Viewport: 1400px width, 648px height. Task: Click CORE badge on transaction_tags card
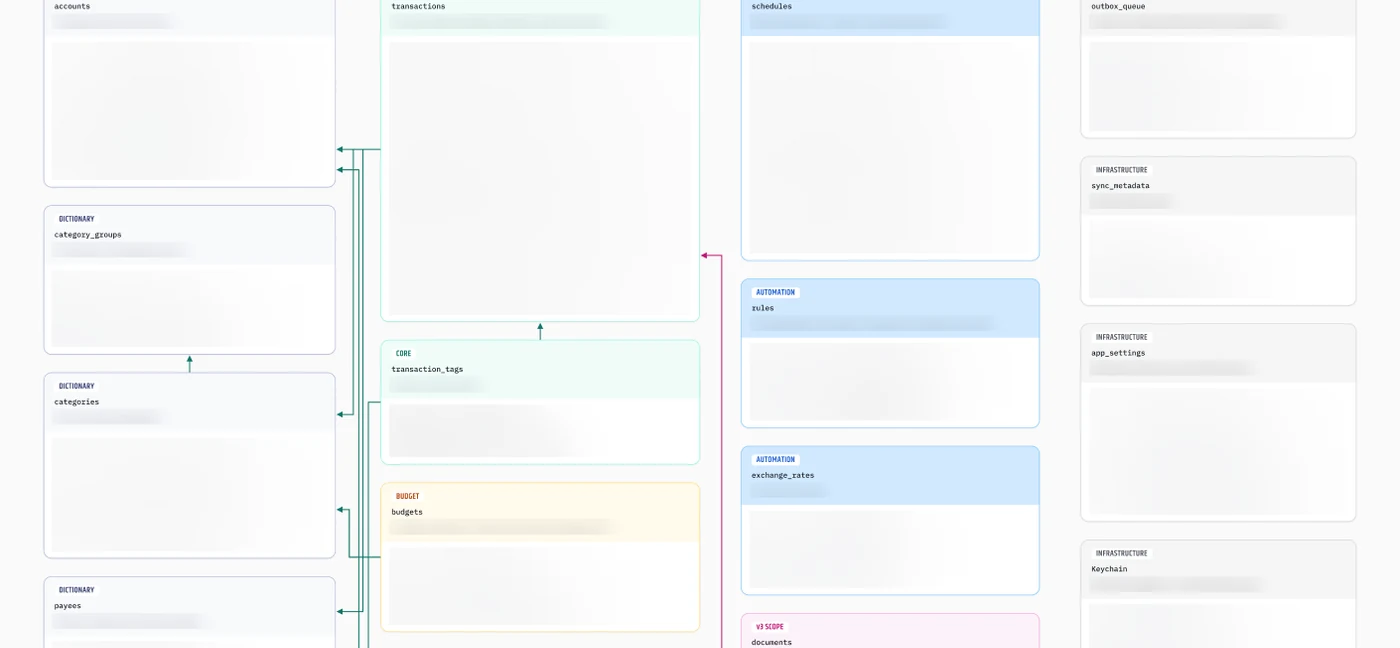click(x=403, y=353)
